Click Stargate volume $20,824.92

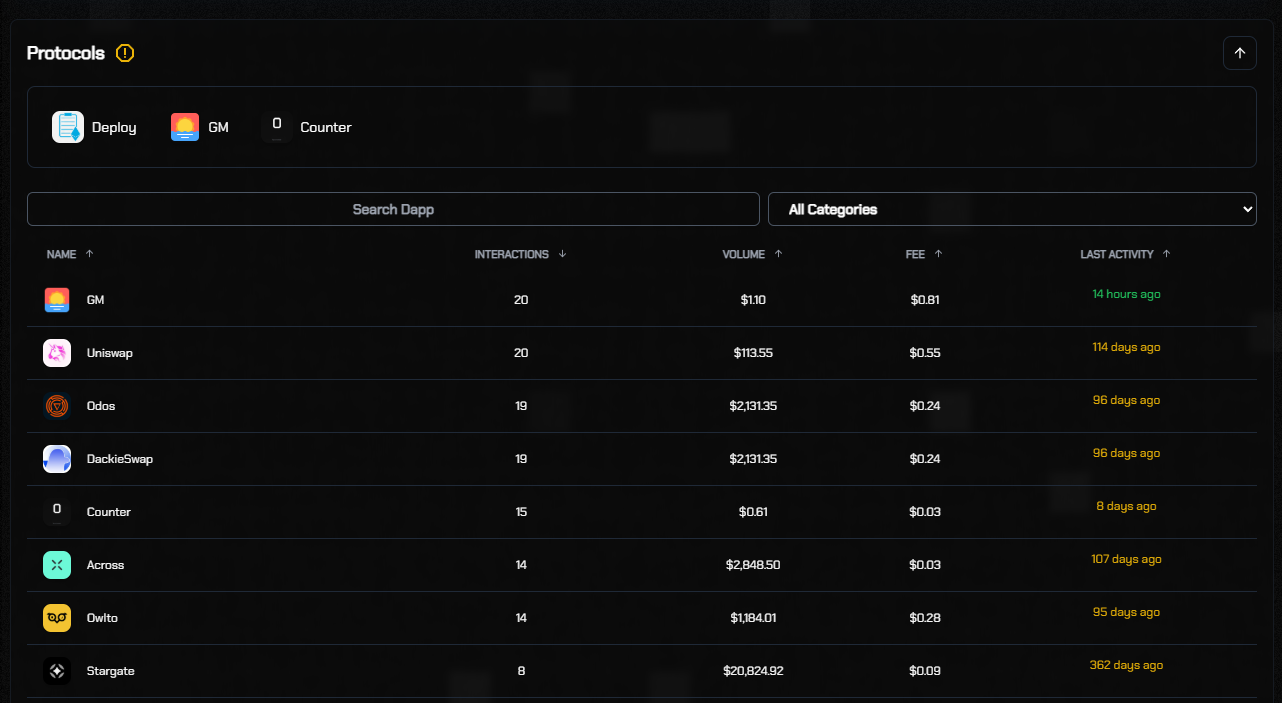point(753,671)
